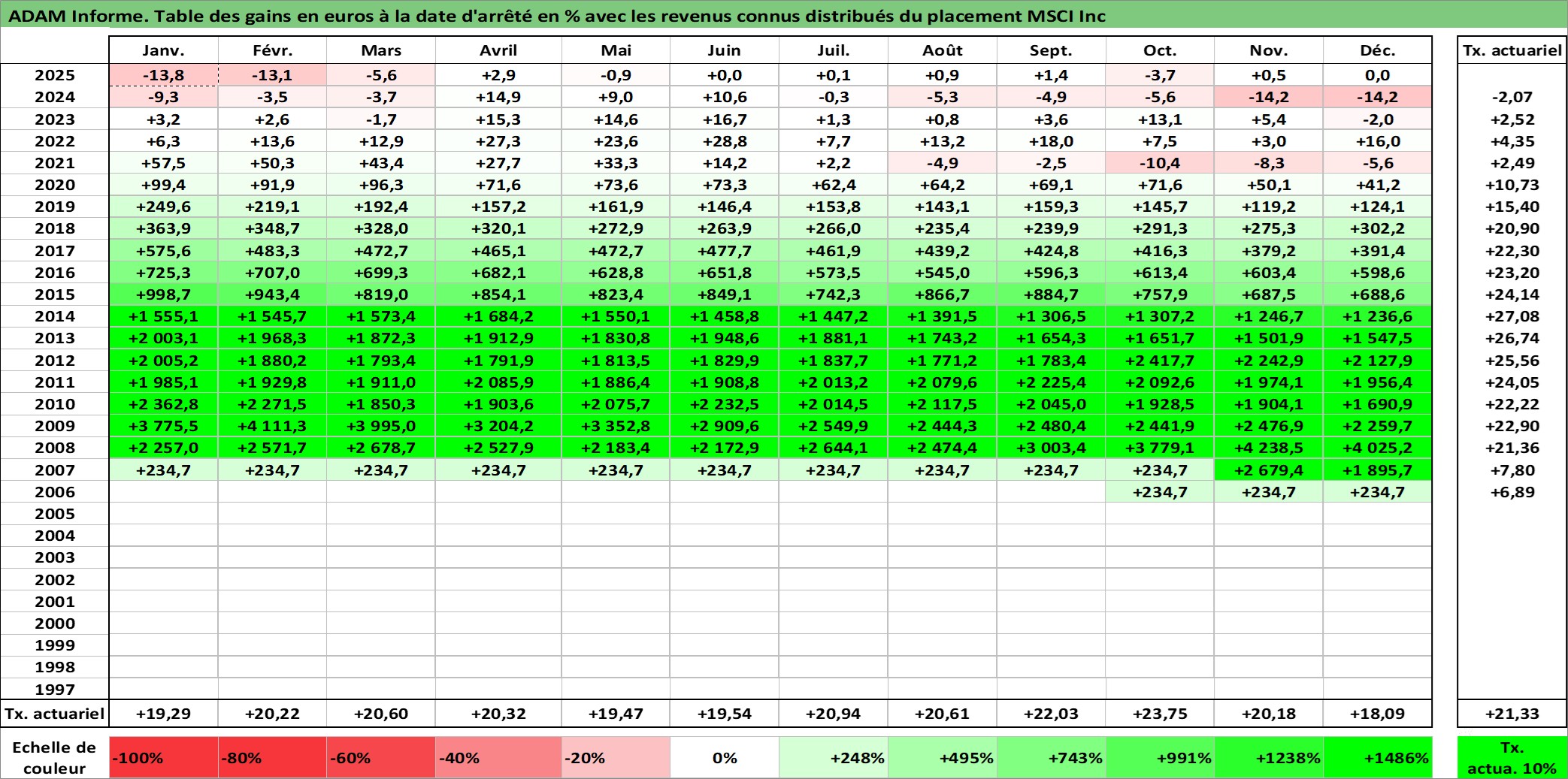Screen dimensions: 1568x779
Task: Select the 2003 row label
Action: tap(55, 557)
